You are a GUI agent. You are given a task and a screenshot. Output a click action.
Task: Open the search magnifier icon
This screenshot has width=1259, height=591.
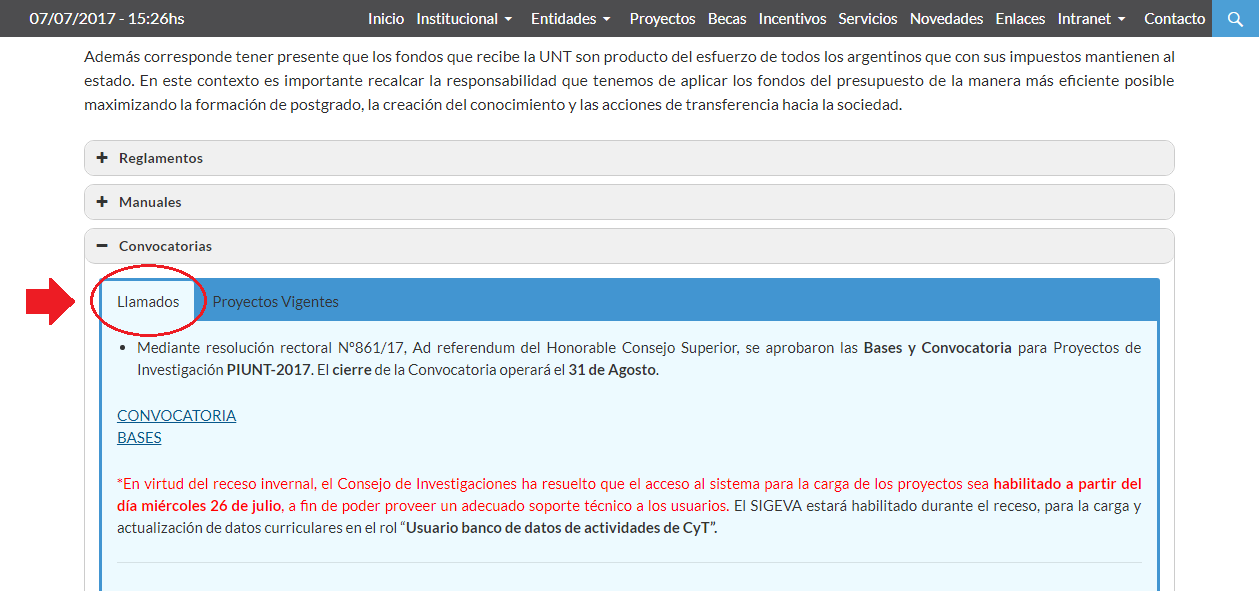click(1235, 18)
